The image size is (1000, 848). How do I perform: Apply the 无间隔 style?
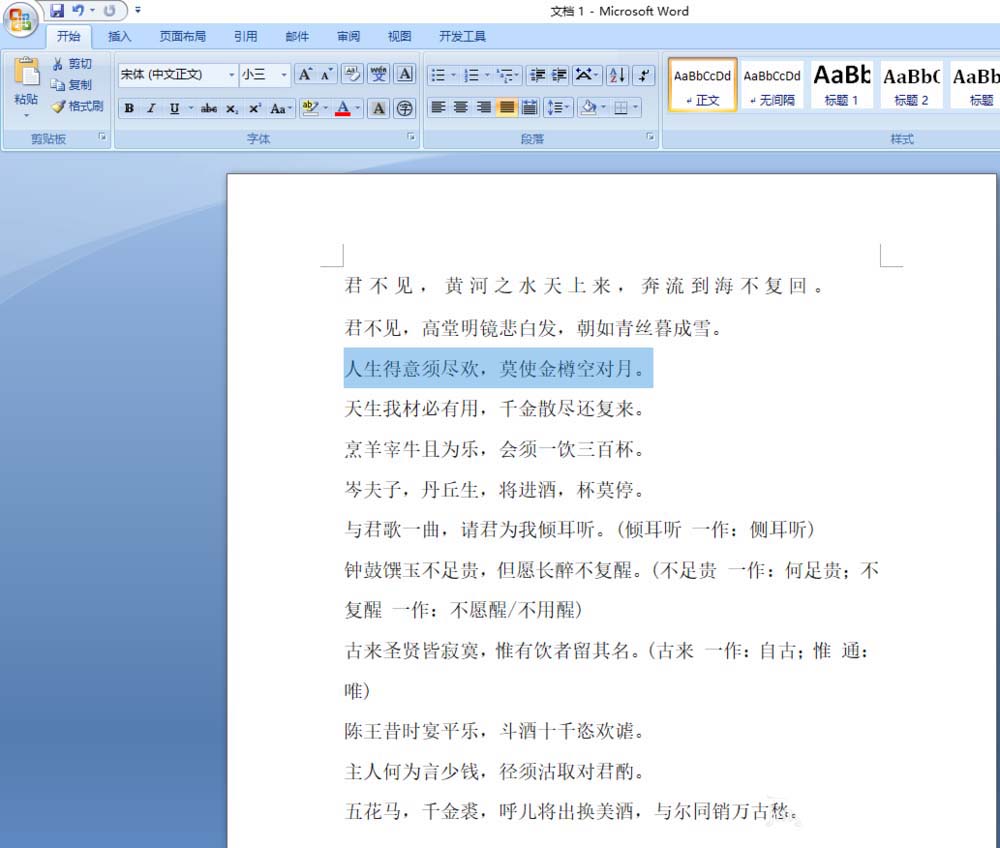point(772,85)
